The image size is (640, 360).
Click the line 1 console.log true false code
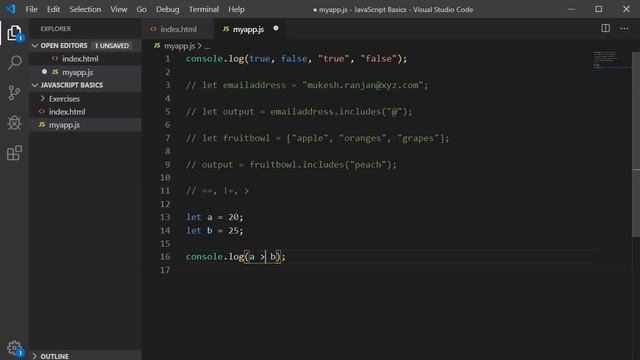click(x=296, y=58)
